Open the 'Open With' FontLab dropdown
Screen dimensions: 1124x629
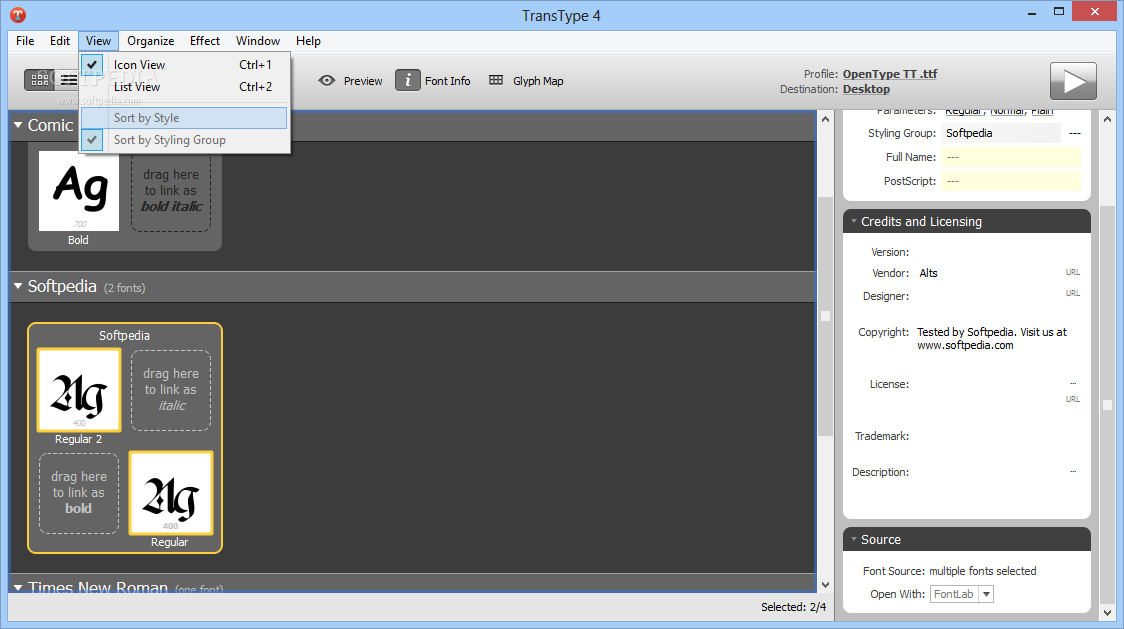tap(986, 594)
